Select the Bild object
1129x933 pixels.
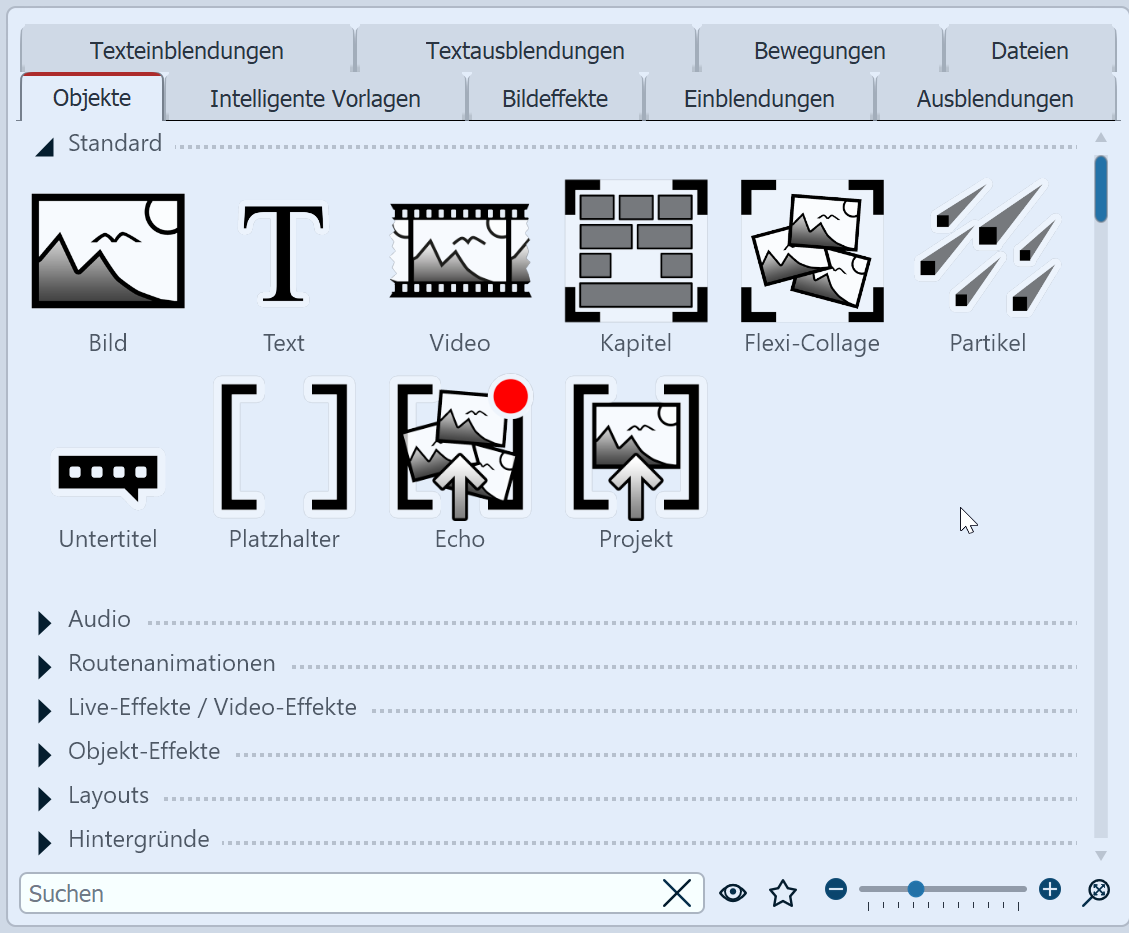[x=107, y=250]
